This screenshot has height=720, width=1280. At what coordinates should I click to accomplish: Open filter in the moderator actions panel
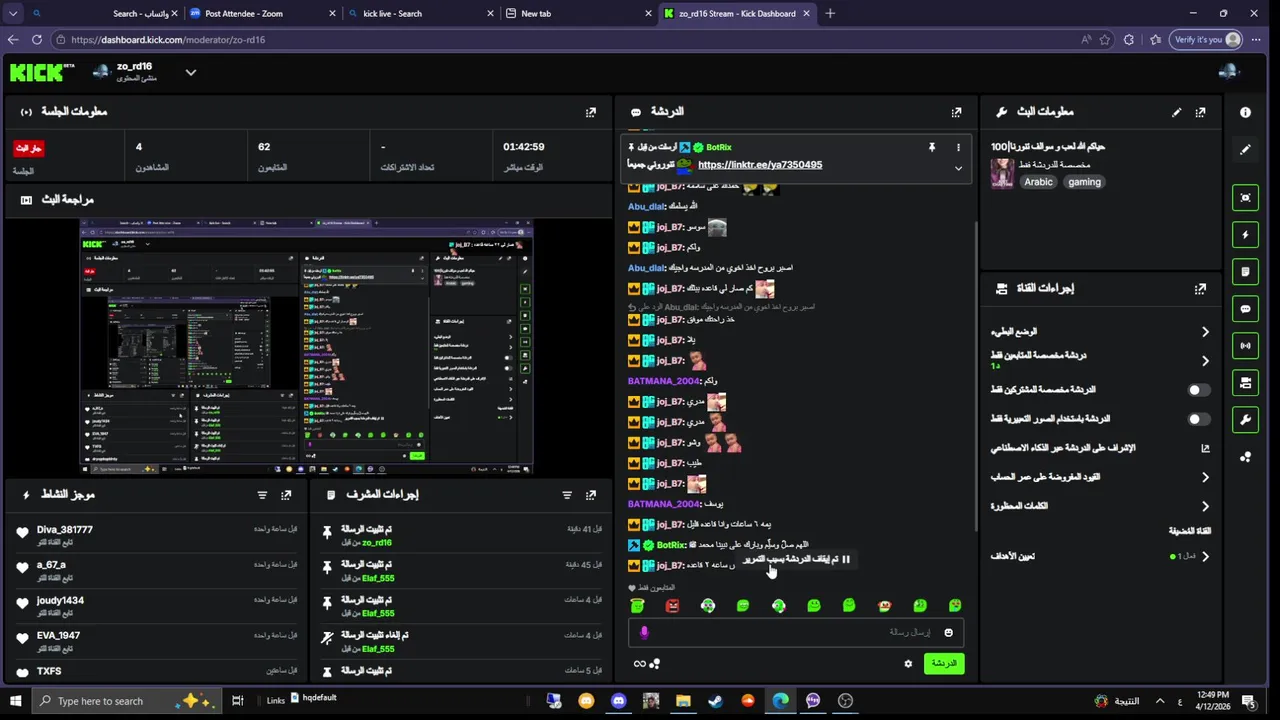tap(567, 495)
